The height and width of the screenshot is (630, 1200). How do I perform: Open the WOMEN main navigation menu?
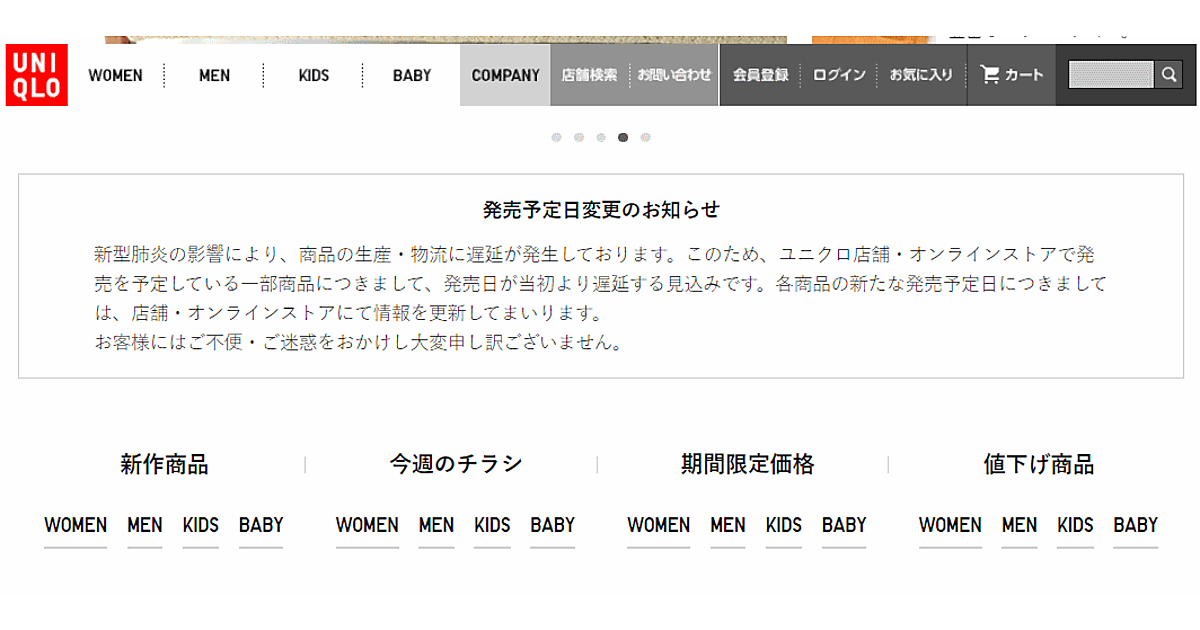click(x=115, y=75)
